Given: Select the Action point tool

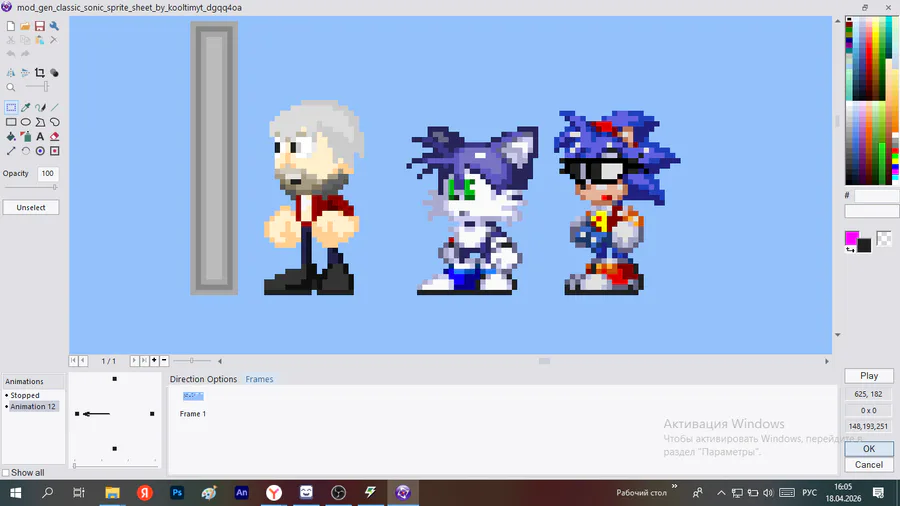Looking at the screenshot, I should click(x=55, y=151).
